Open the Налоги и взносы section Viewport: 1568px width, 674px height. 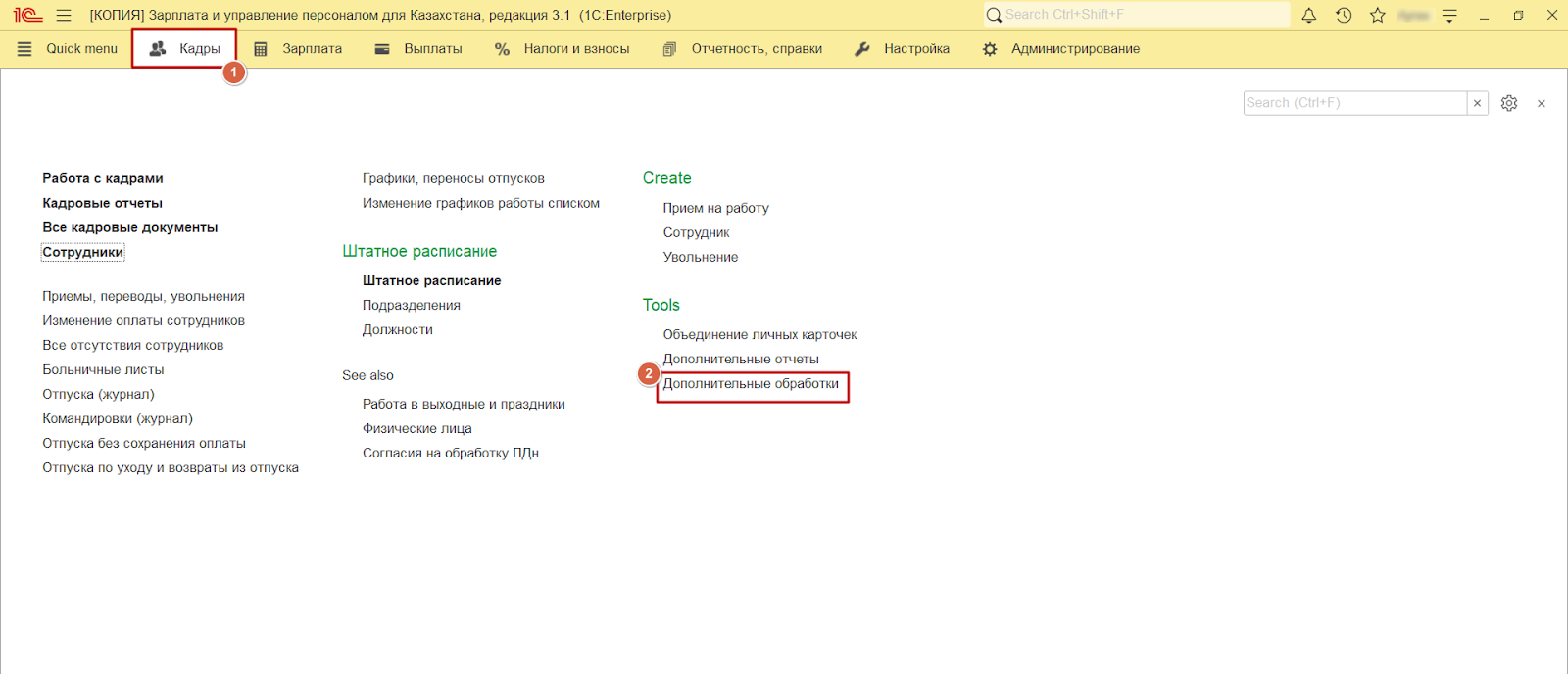tap(563, 48)
